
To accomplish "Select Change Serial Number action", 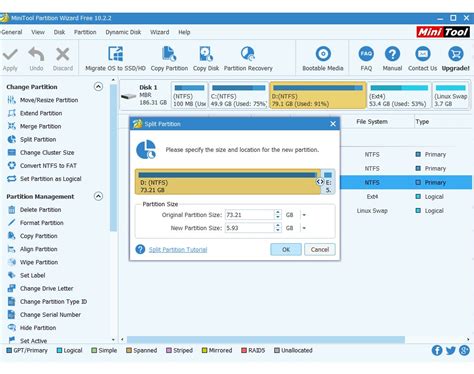I will pos(44,315).
